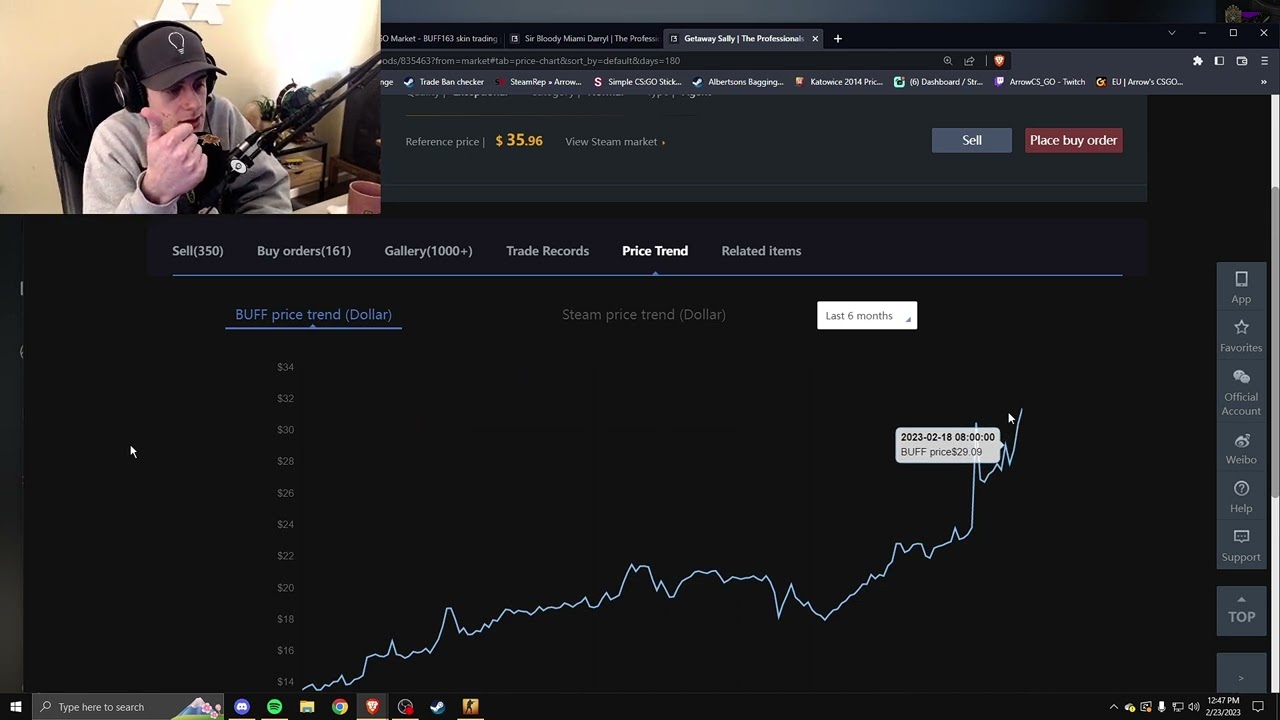Viewport: 1280px width, 720px height.
Task: Open OBS Studio from the taskbar
Action: [x=405, y=707]
